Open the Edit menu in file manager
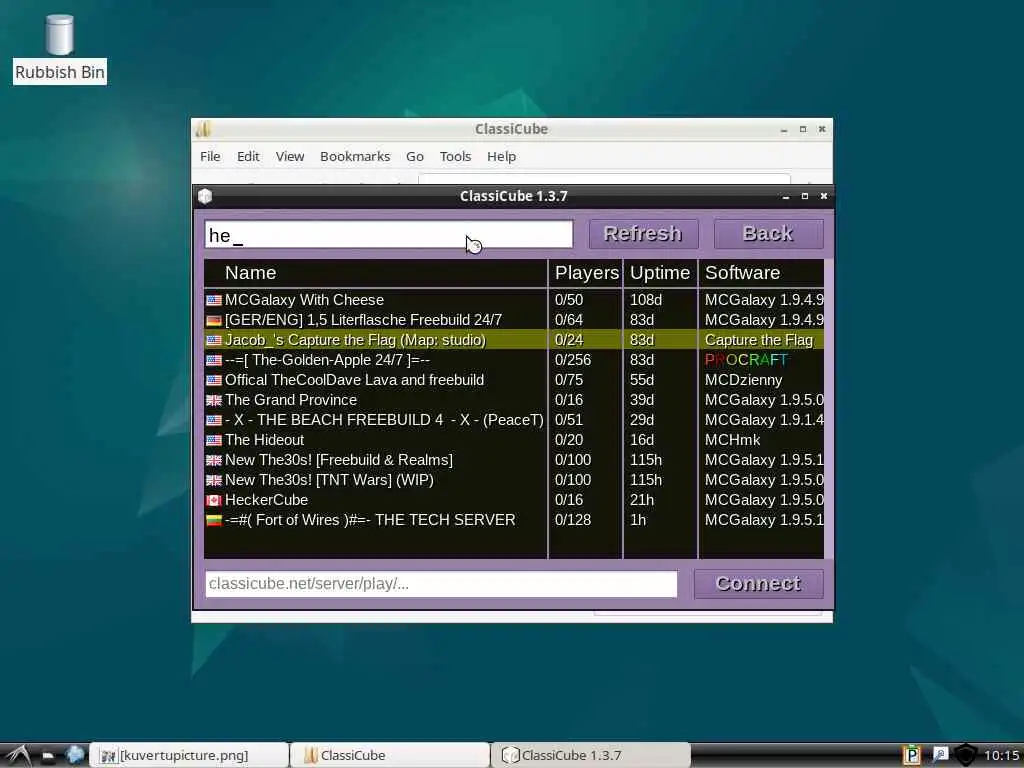Viewport: 1024px width, 768px height. [248, 157]
